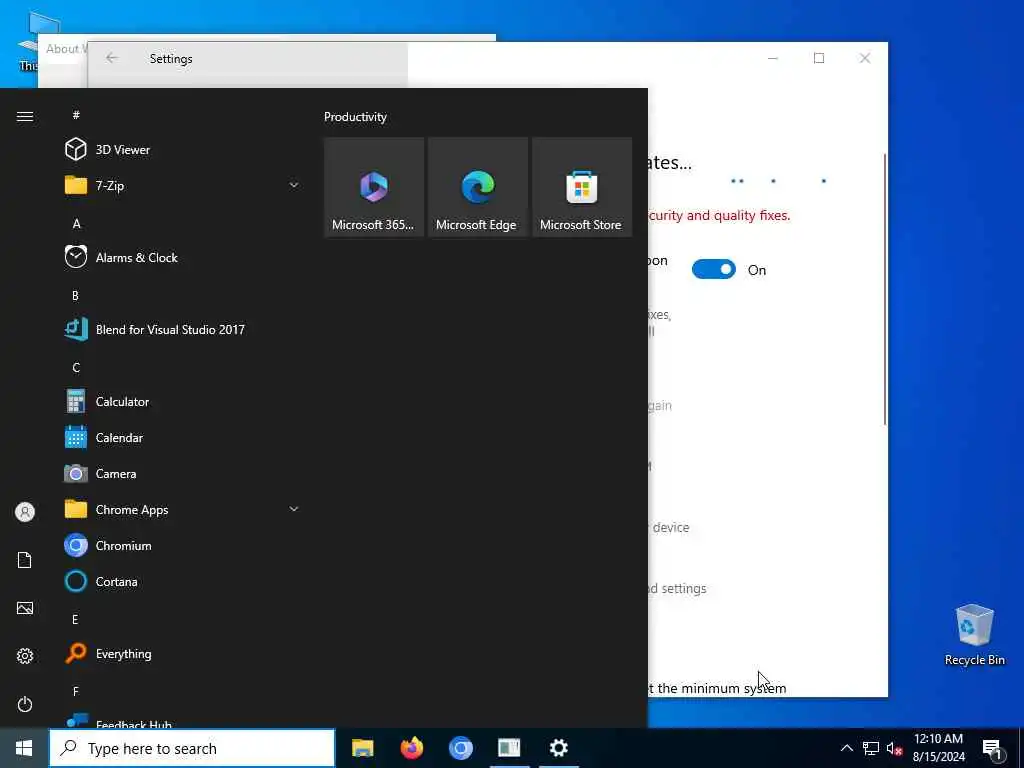Click the Windows Start button

(24, 748)
